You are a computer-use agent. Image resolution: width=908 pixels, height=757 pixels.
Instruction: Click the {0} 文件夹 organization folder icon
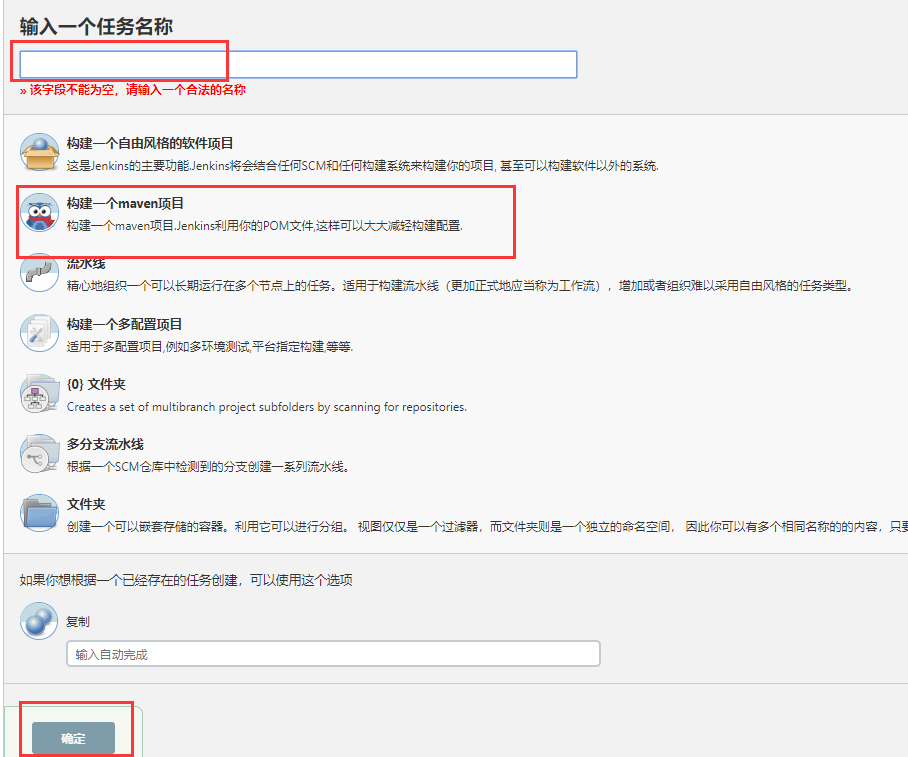click(x=39, y=393)
